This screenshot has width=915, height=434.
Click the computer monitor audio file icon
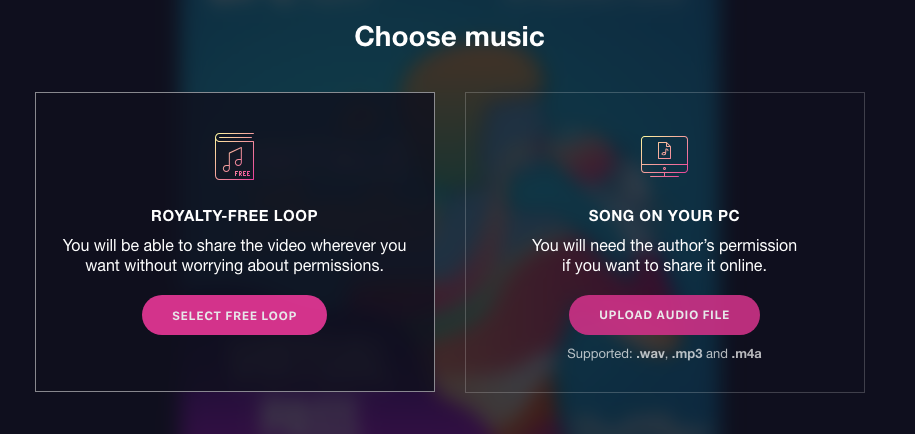point(664,156)
